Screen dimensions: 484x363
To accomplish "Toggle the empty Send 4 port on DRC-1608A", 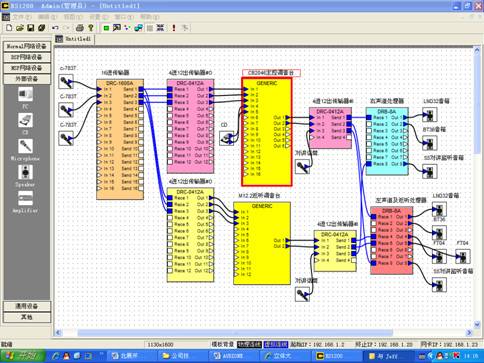I will point(141,109).
